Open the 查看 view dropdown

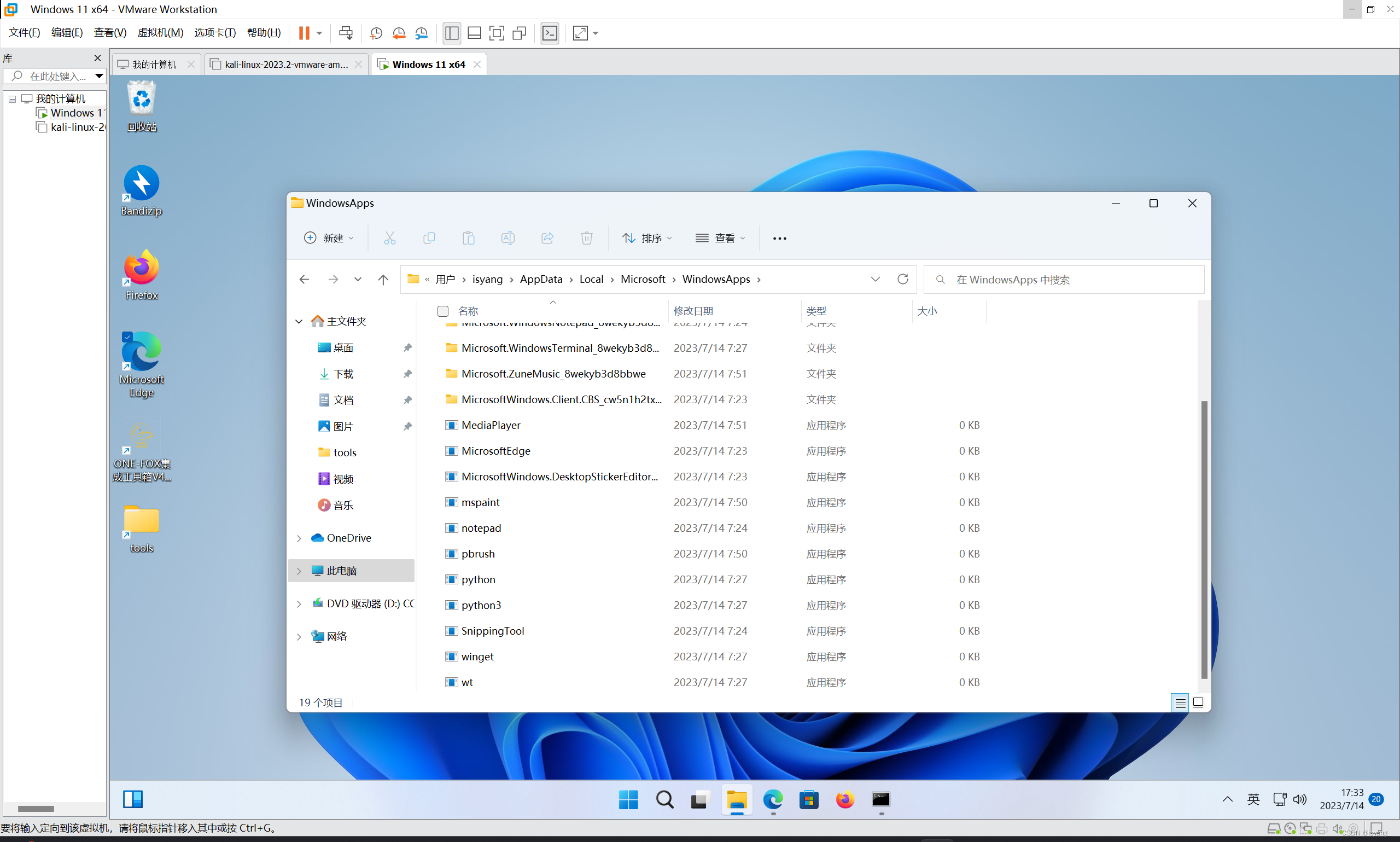[720, 238]
